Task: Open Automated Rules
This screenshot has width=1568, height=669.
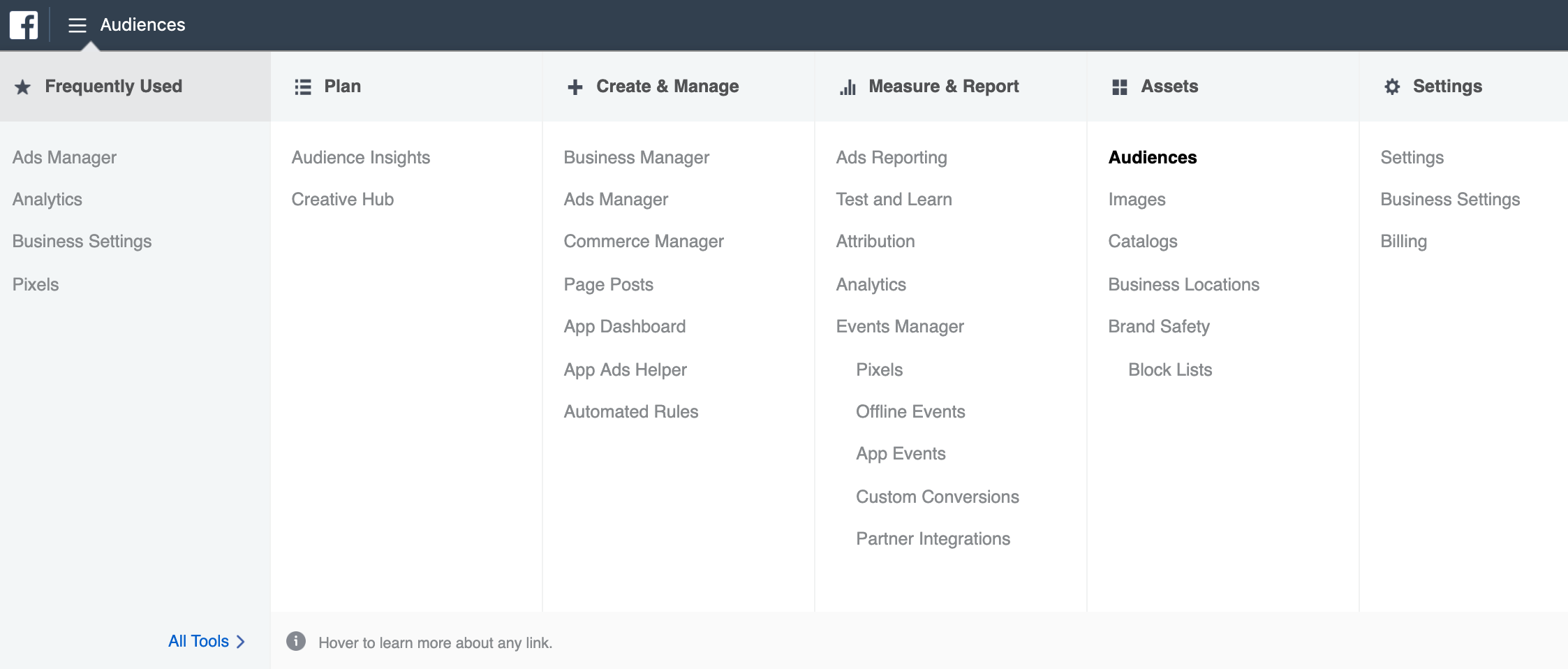Action: coord(631,411)
